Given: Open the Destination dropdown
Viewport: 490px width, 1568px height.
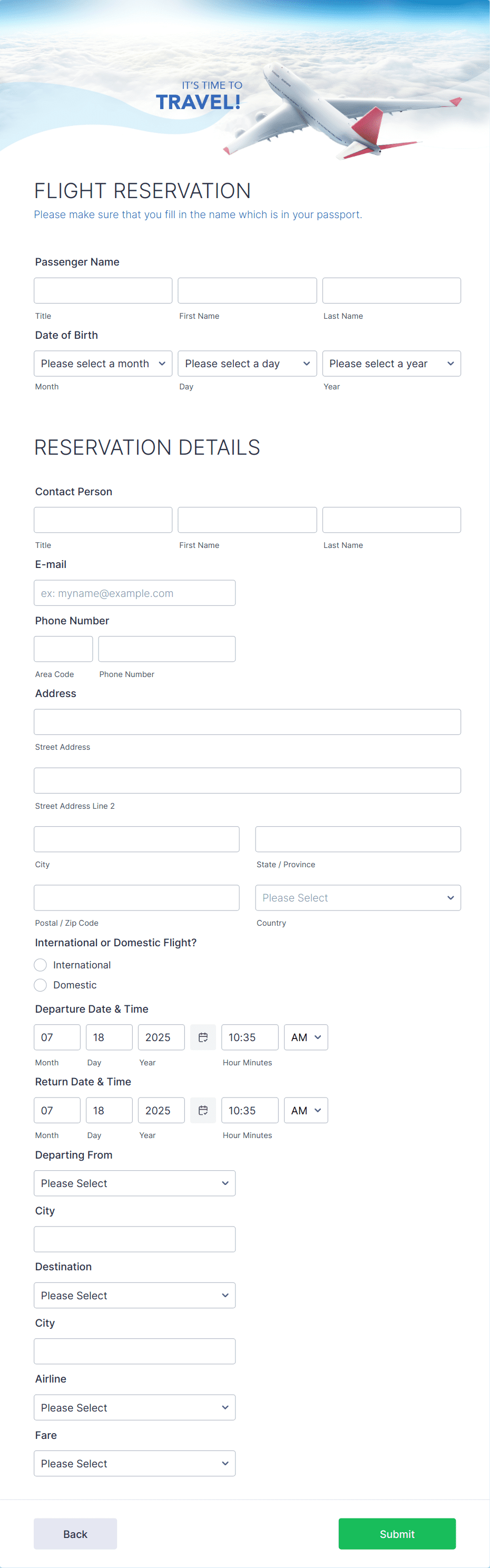Looking at the screenshot, I should coord(134,1295).
